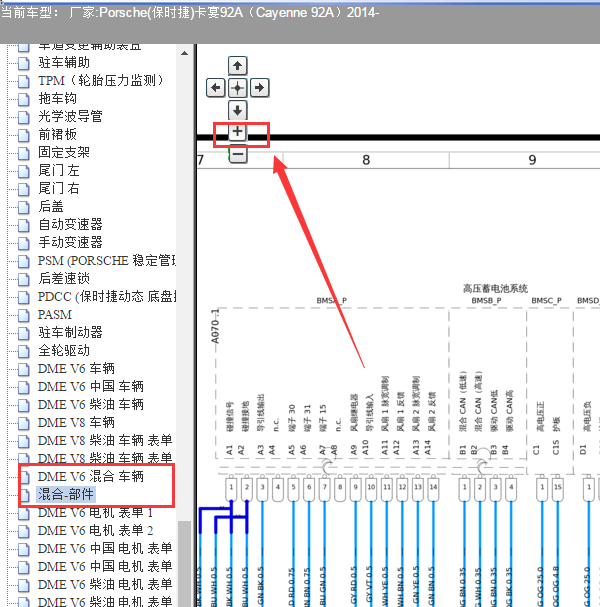Click the document icon beside 拖车钩
The height and width of the screenshot is (607, 600).
24,99
